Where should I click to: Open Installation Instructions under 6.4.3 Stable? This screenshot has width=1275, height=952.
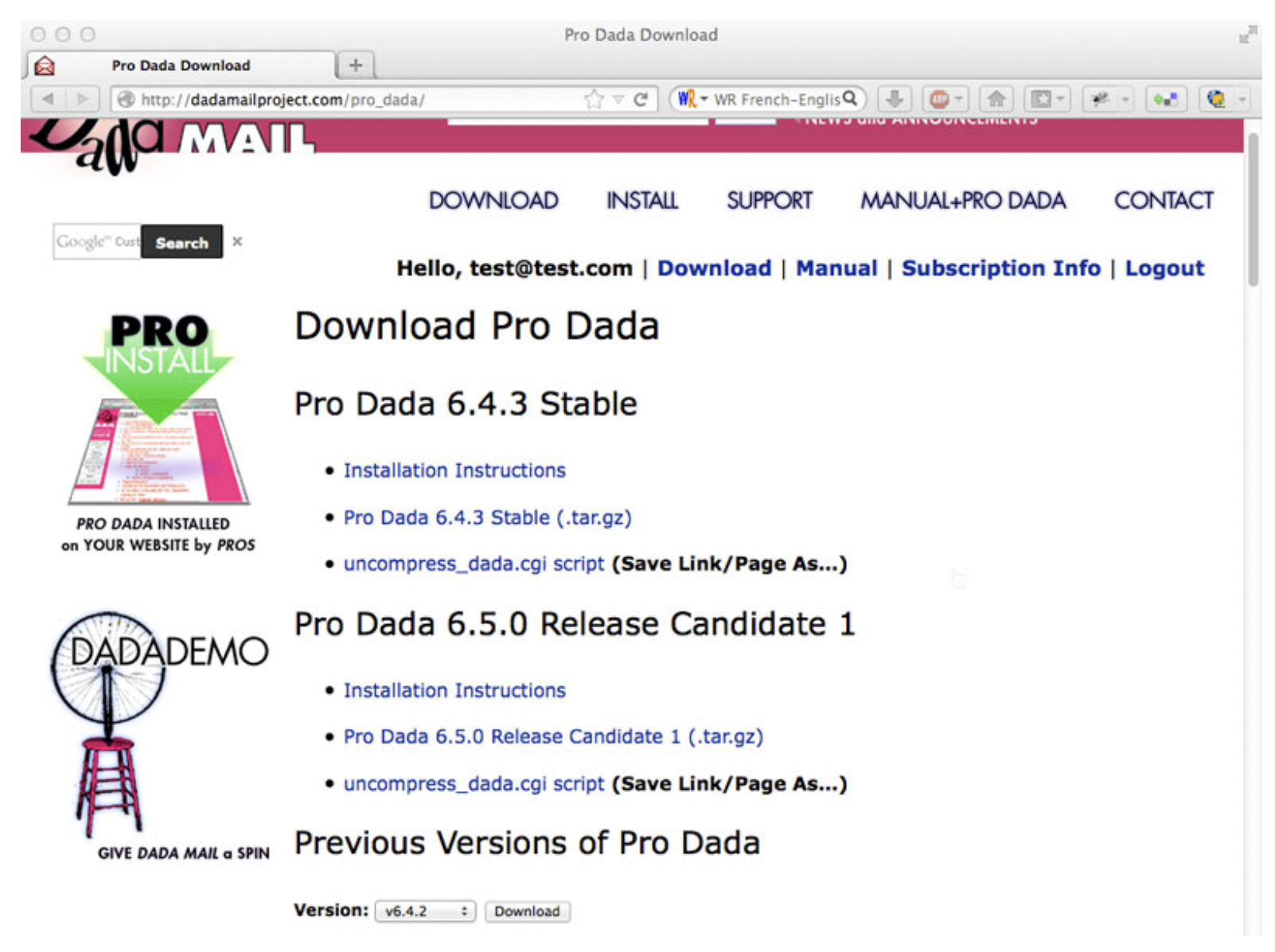[x=454, y=470]
